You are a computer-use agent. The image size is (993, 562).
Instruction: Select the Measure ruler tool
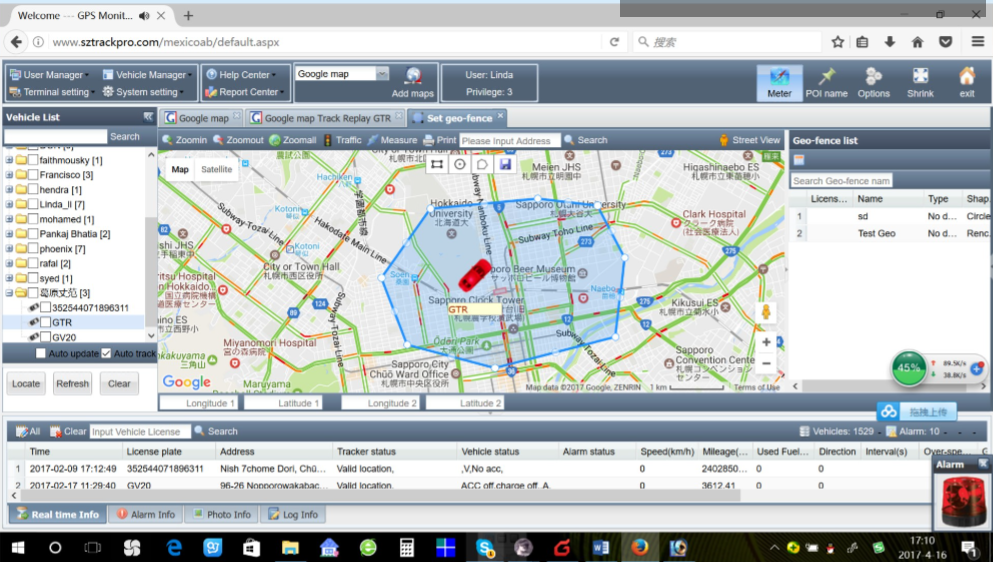pos(392,140)
